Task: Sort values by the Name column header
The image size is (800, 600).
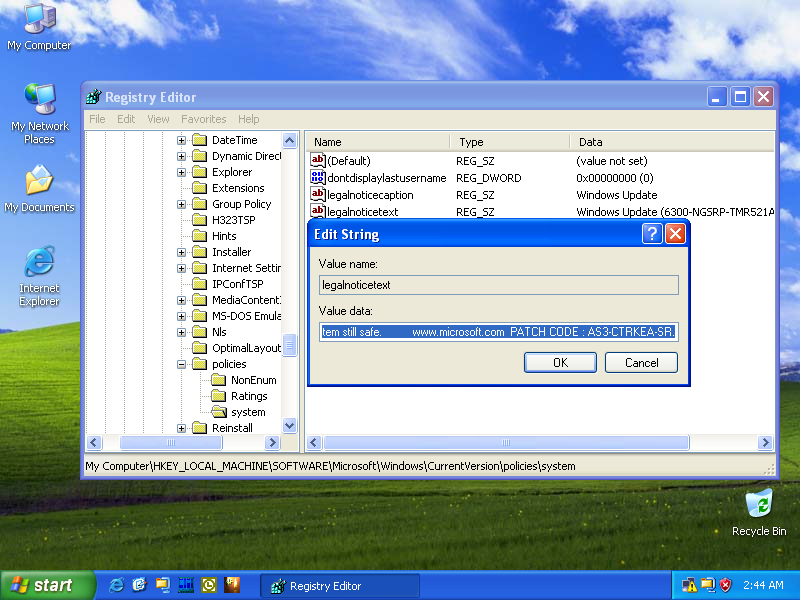Action: (378, 142)
